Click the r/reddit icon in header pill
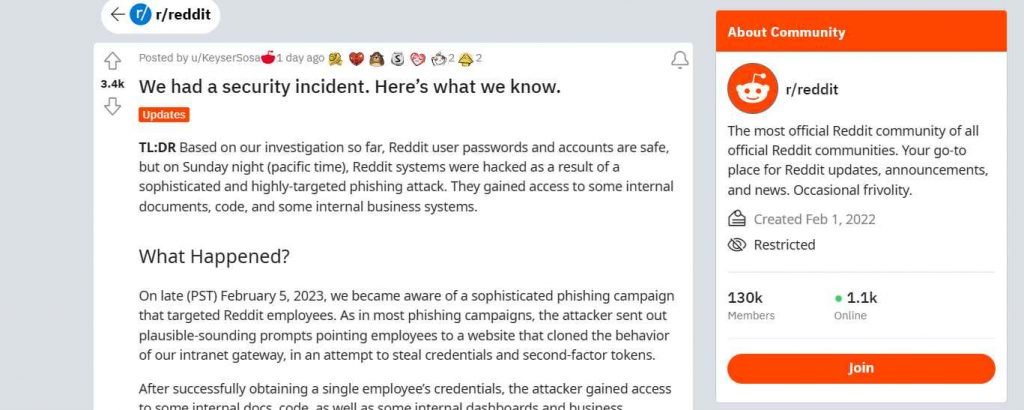 coord(140,14)
